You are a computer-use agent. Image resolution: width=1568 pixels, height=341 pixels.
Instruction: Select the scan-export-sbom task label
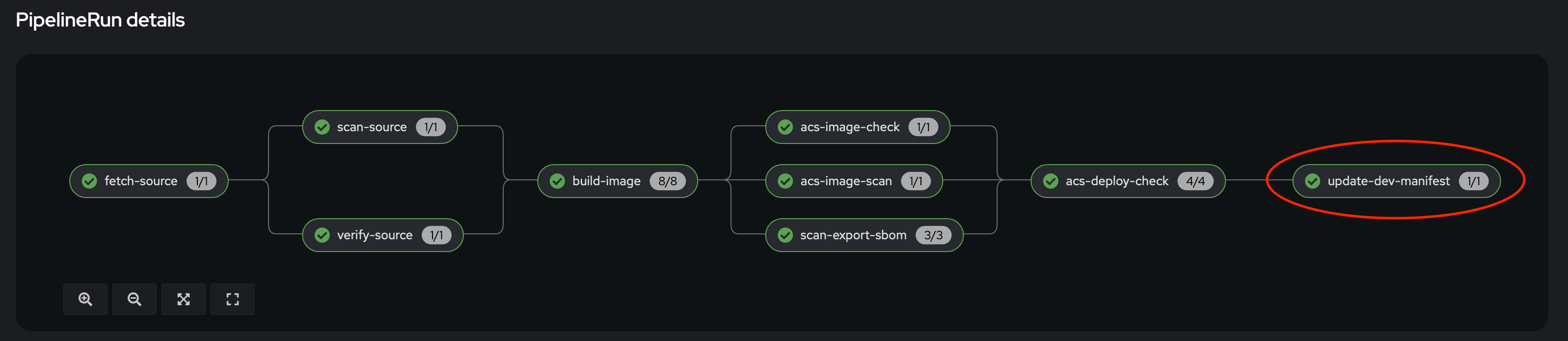(853, 235)
